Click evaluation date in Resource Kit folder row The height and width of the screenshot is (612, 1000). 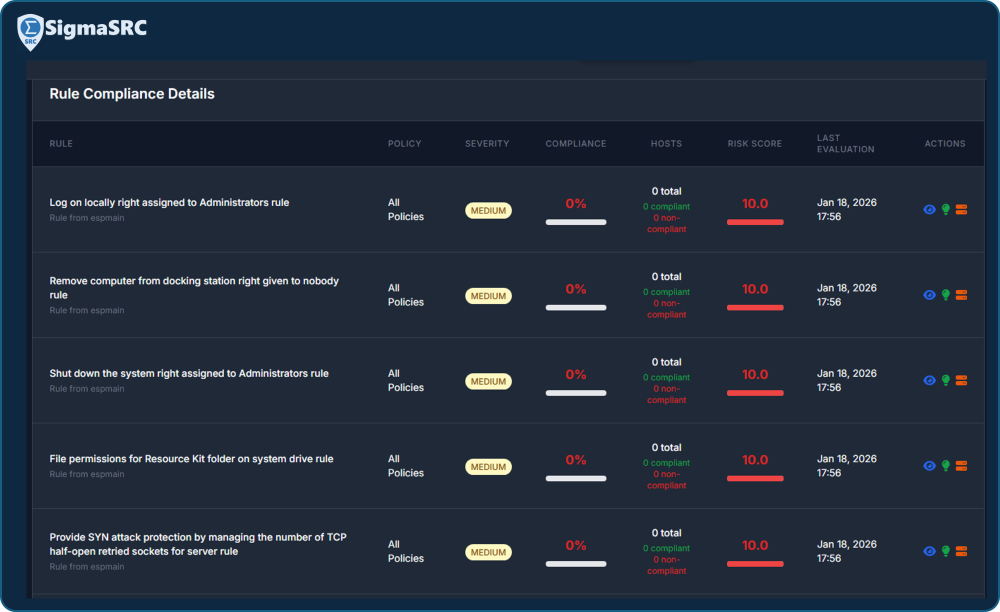click(x=847, y=466)
